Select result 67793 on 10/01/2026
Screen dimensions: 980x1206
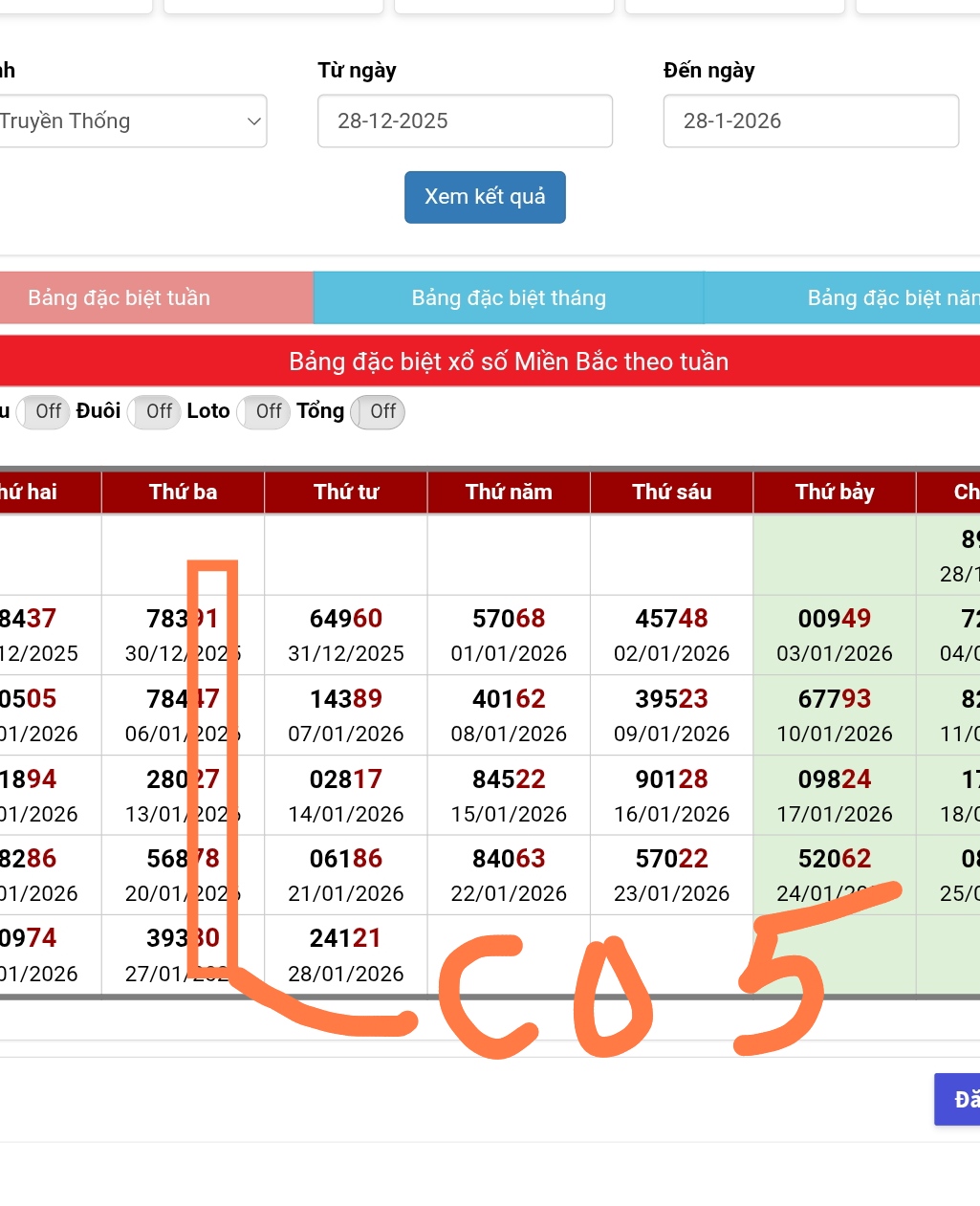[x=835, y=699]
